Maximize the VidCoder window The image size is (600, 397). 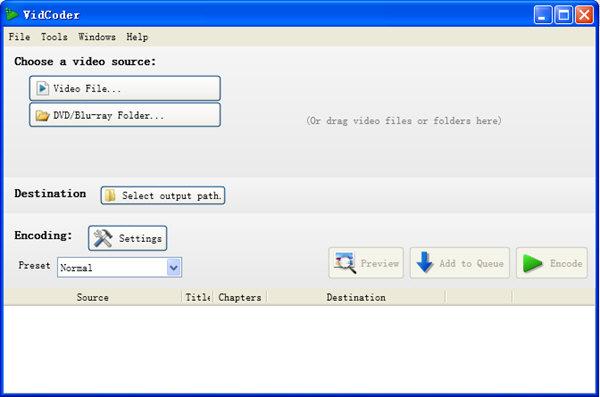[564, 15]
